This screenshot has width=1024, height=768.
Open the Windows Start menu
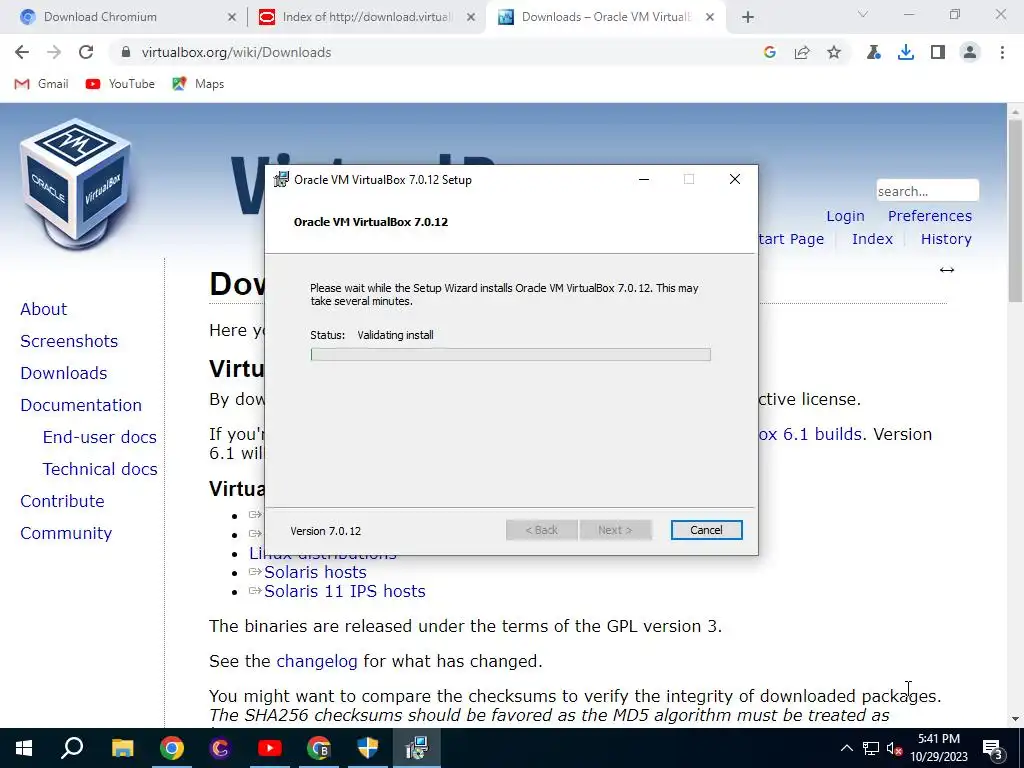24,748
